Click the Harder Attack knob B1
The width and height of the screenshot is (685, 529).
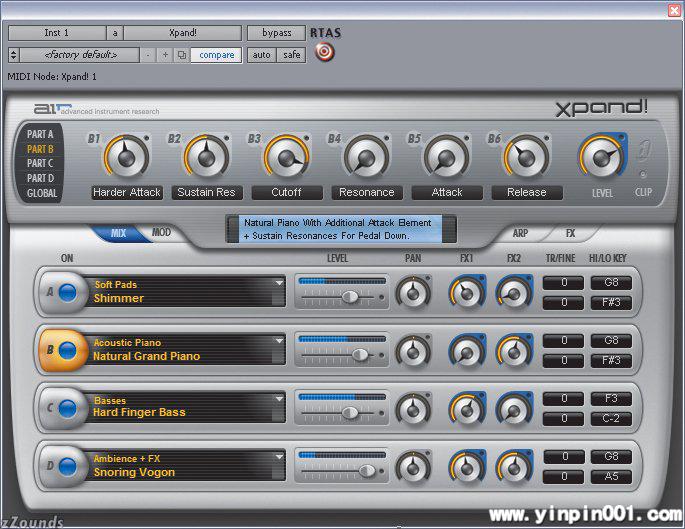126,157
